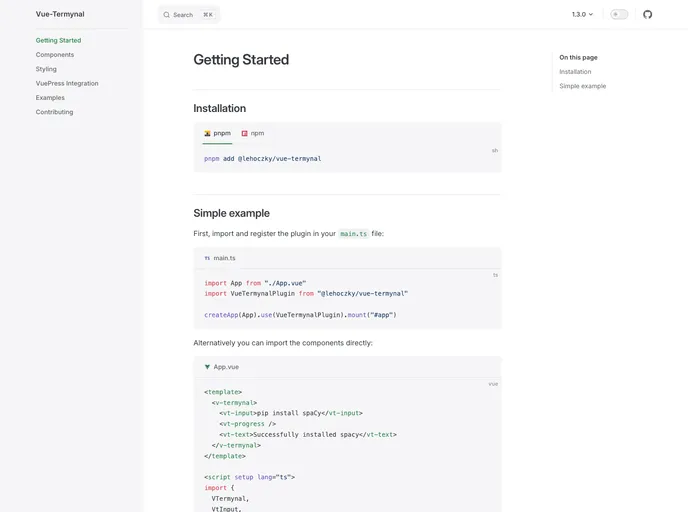Switch to the npm tab
Viewport: 688px width, 512px height.
(257, 133)
